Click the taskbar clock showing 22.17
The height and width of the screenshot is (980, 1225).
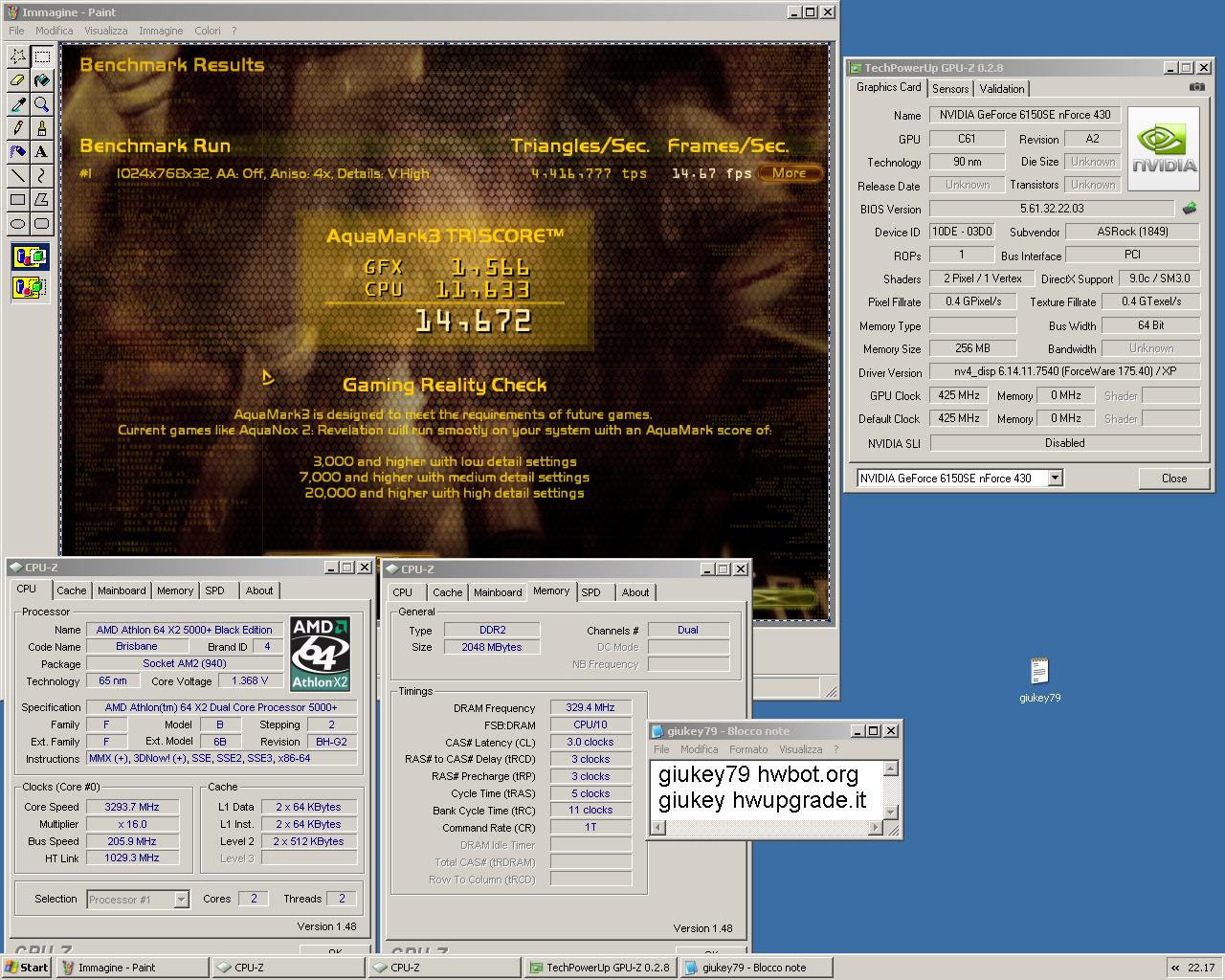[x=1200, y=968]
